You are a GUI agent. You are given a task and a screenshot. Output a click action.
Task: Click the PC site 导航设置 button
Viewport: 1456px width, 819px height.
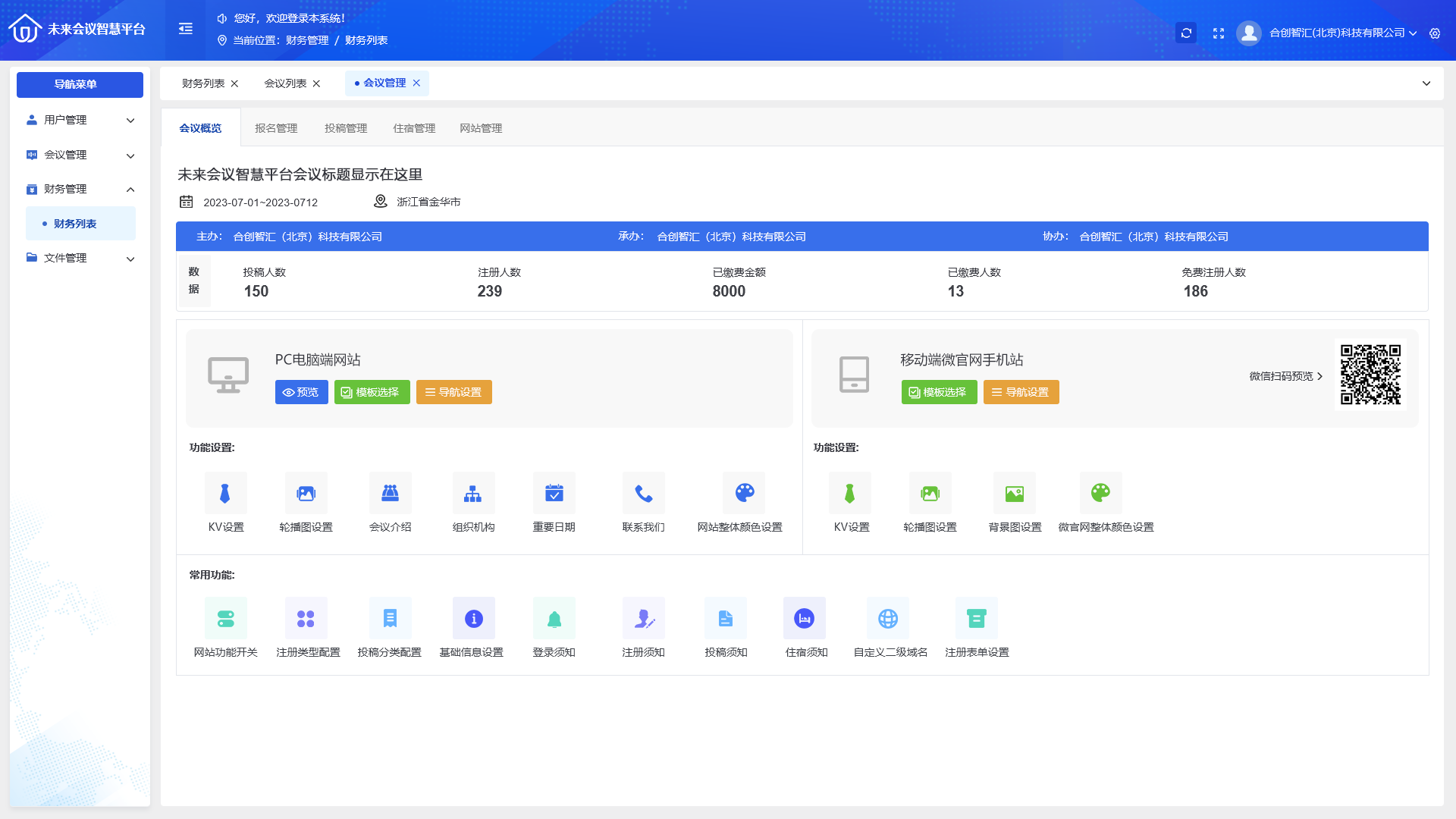click(454, 392)
